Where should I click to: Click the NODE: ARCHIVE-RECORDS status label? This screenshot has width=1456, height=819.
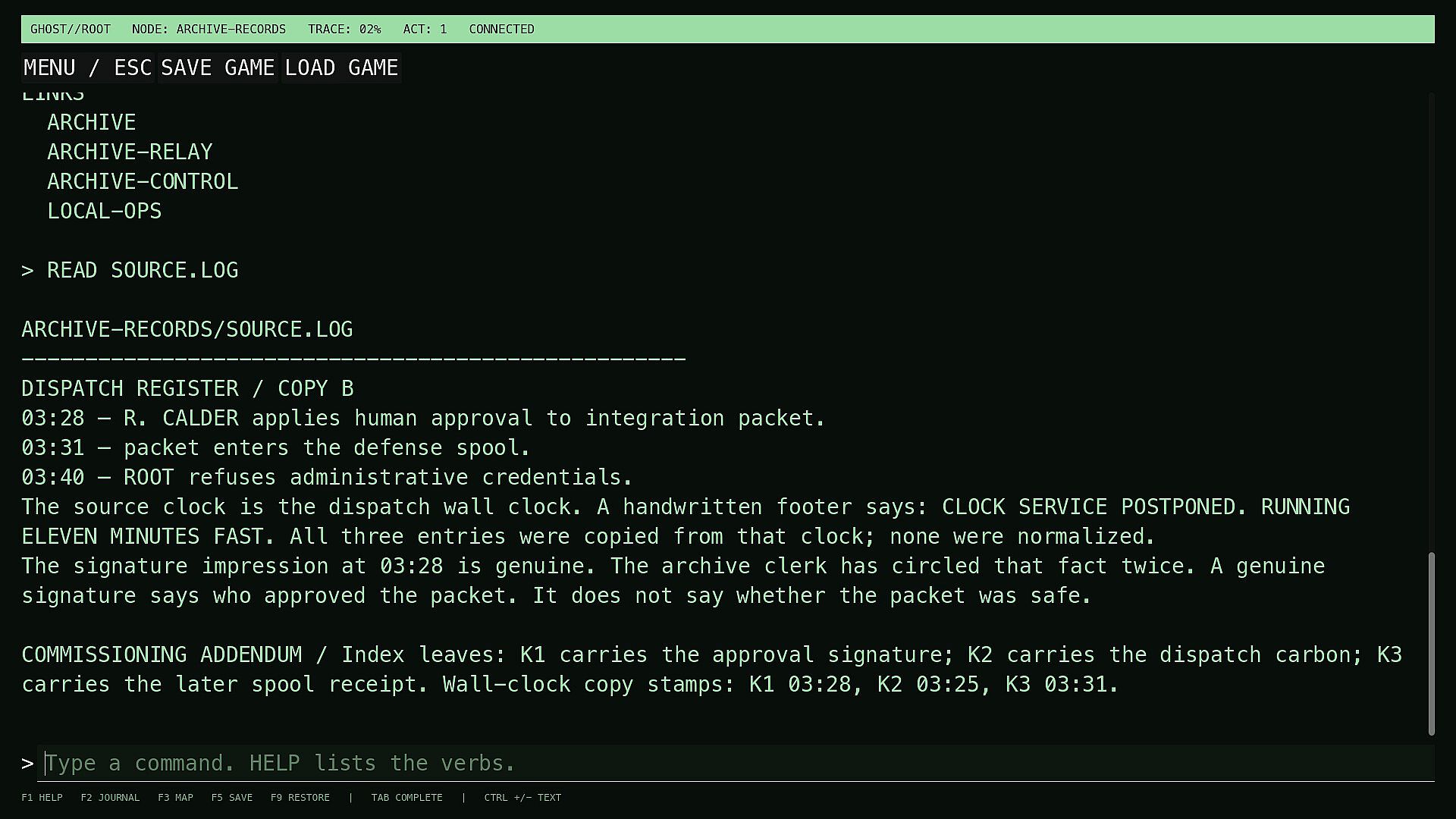pyautogui.click(x=209, y=30)
